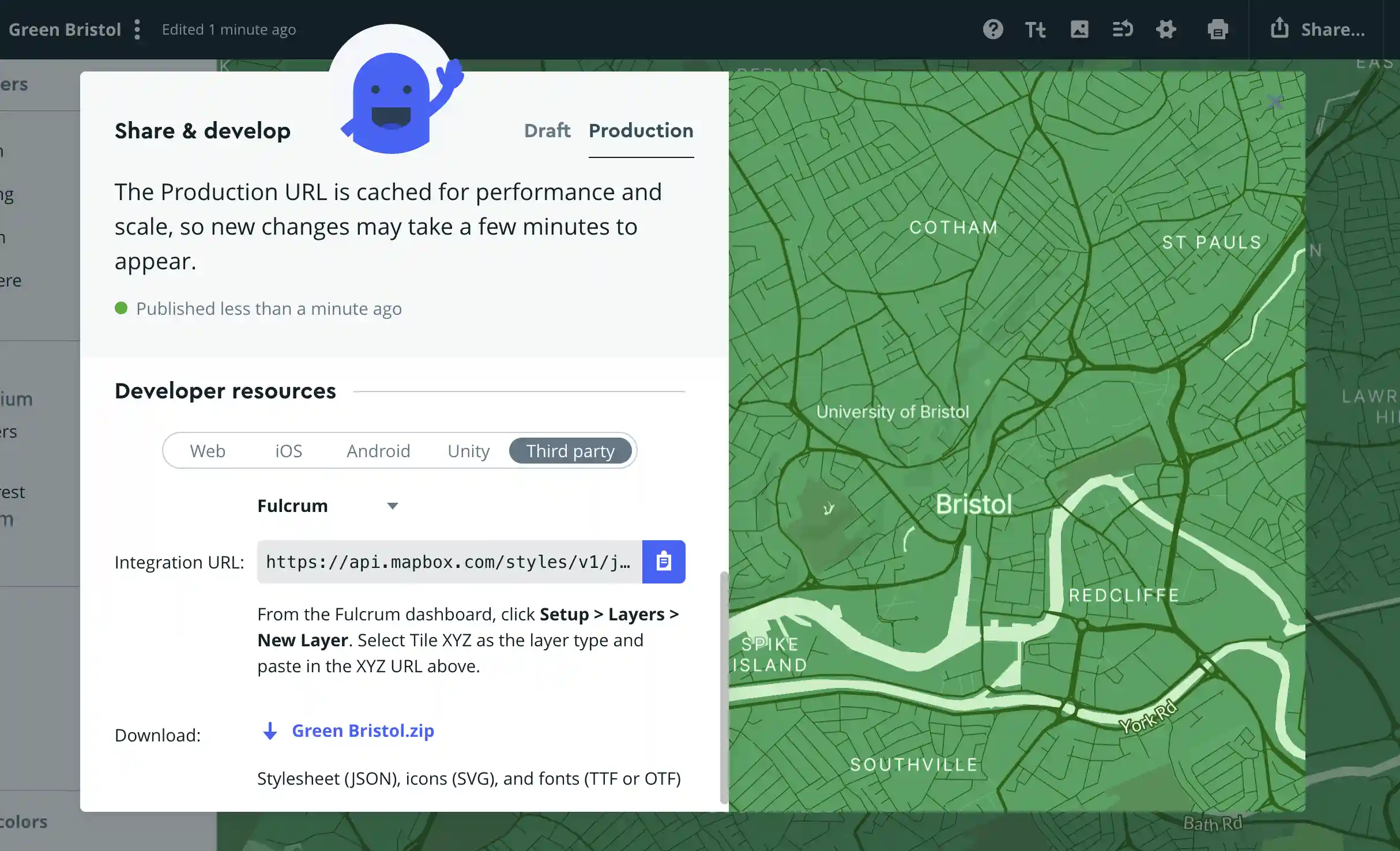Click the Bristol label on map preview
Screen dimensions: 1400x851
[974, 504]
